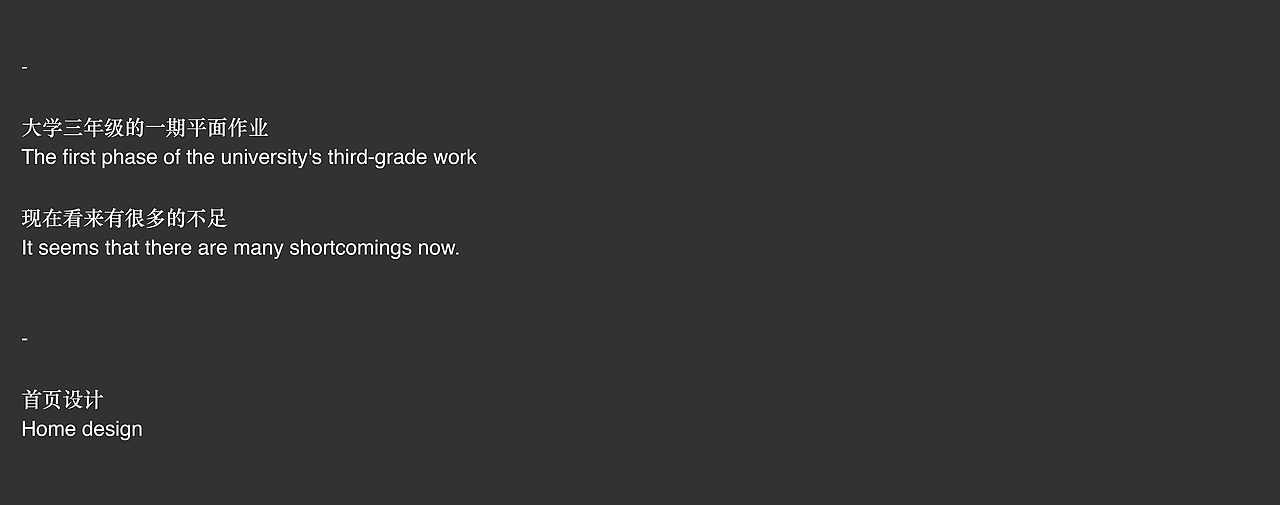Click the word "third-grade"
Image resolution: width=1280 pixels, height=505 pixels.
tap(377, 157)
